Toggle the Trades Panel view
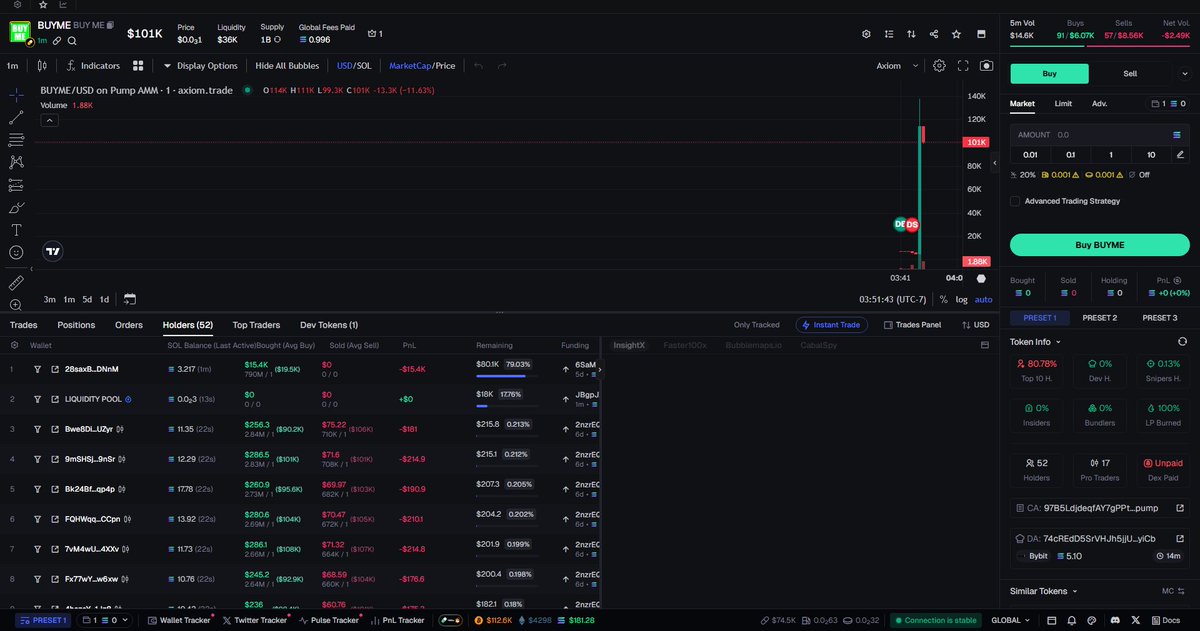 (x=912, y=325)
